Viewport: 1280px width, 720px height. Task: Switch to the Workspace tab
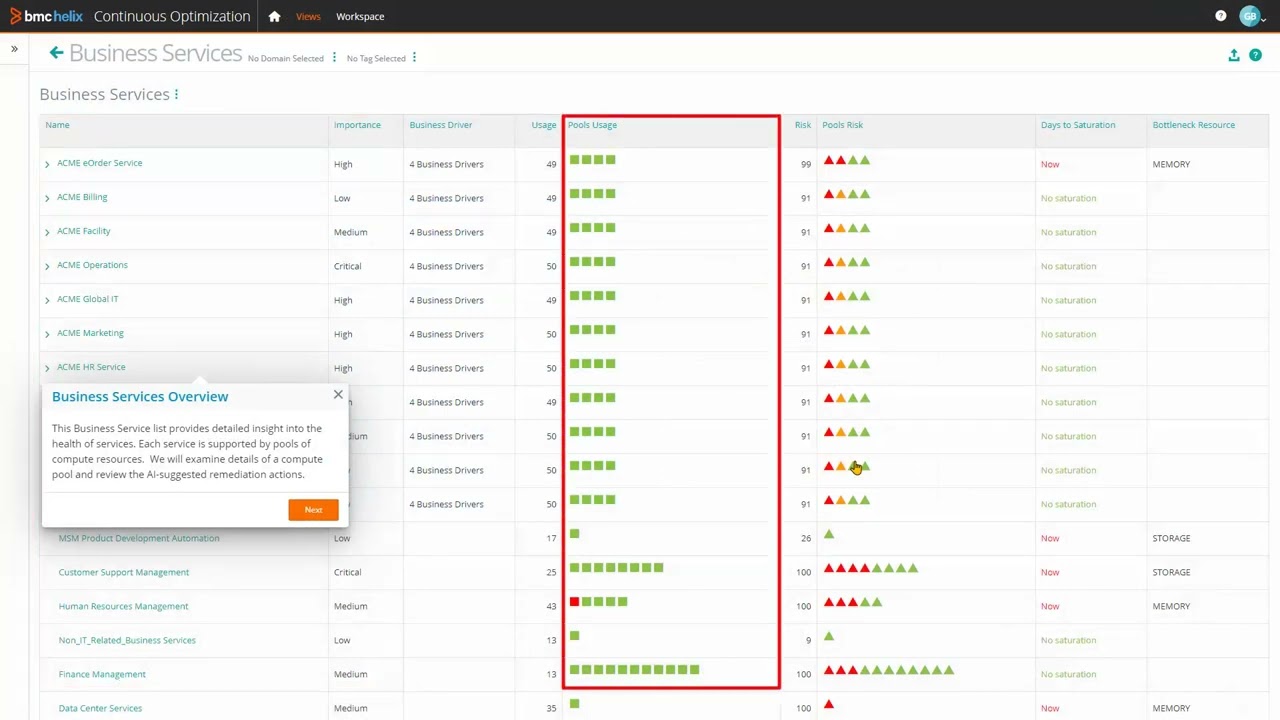pos(360,16)
